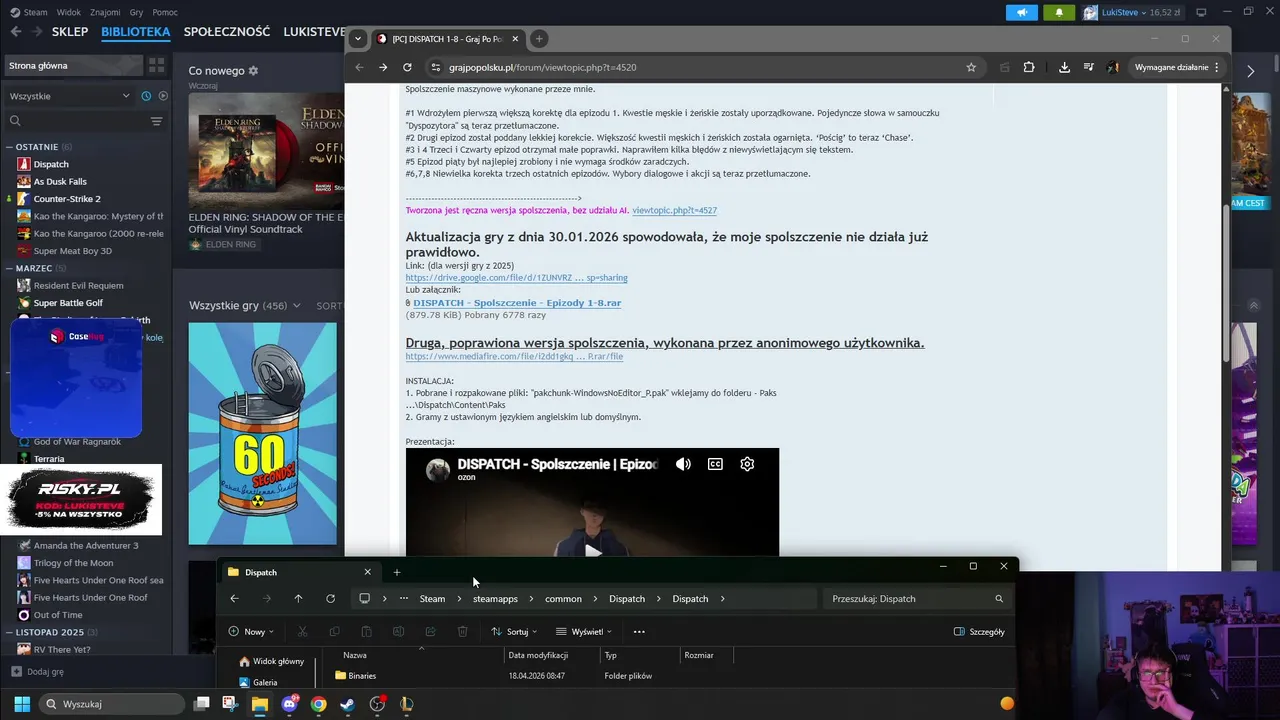Switch to SPOŁECZNOŚĆ tab in Steam
1280x720 pixels.
[x=227, y=31]
